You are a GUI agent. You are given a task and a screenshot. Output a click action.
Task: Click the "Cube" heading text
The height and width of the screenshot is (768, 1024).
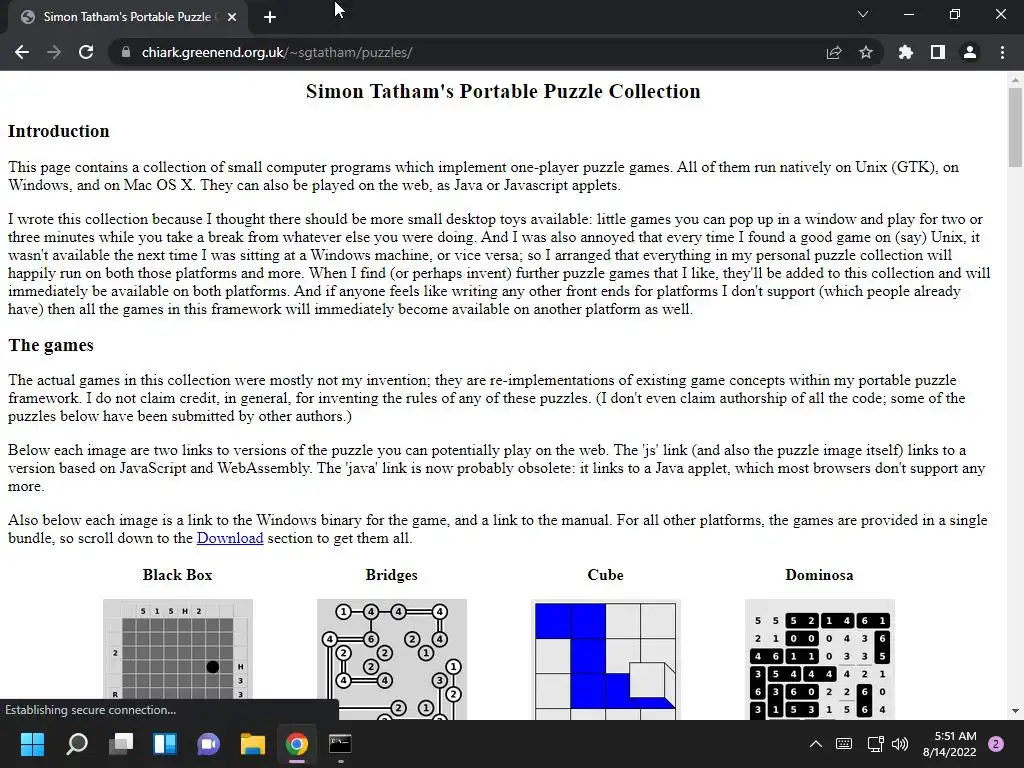(x=605, y=575)
